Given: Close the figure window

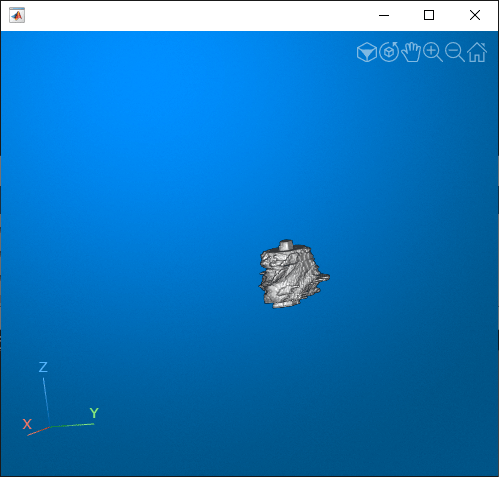Looking at the screenshot, I should click(475, 15).
